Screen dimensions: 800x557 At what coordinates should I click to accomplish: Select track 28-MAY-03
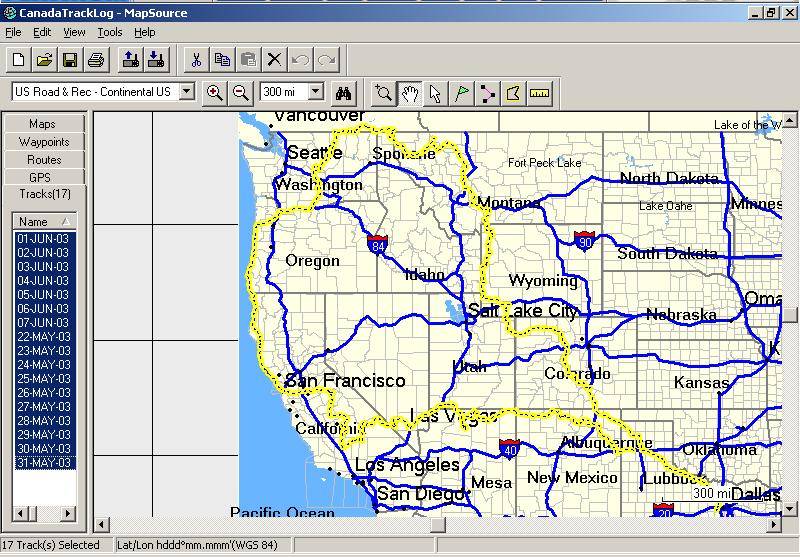[45, 421]
